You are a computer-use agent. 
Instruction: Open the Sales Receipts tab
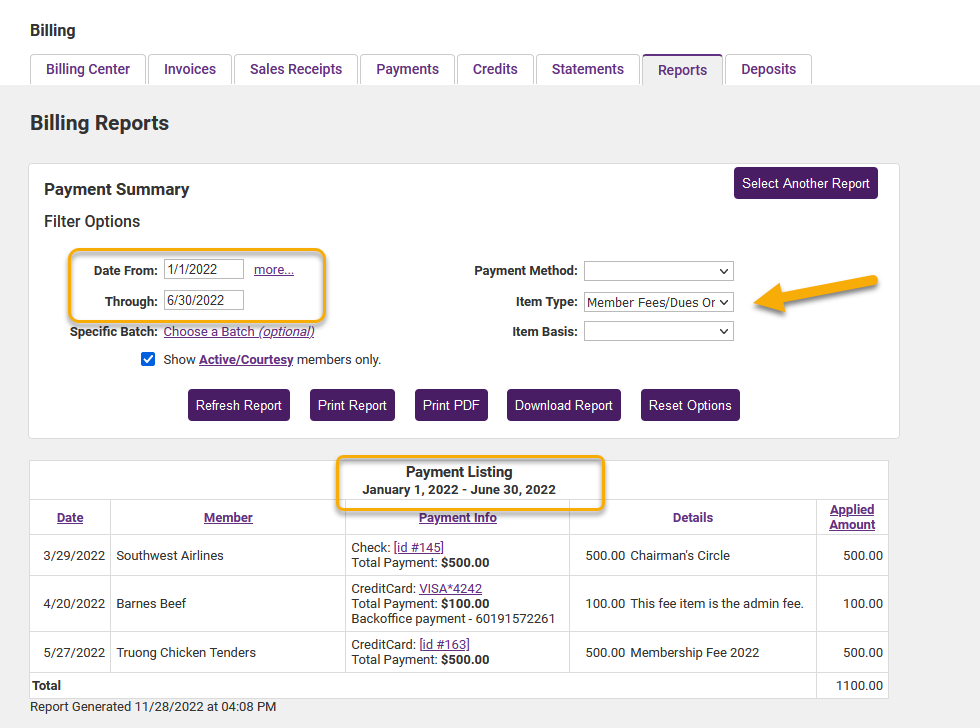point(295,69)
